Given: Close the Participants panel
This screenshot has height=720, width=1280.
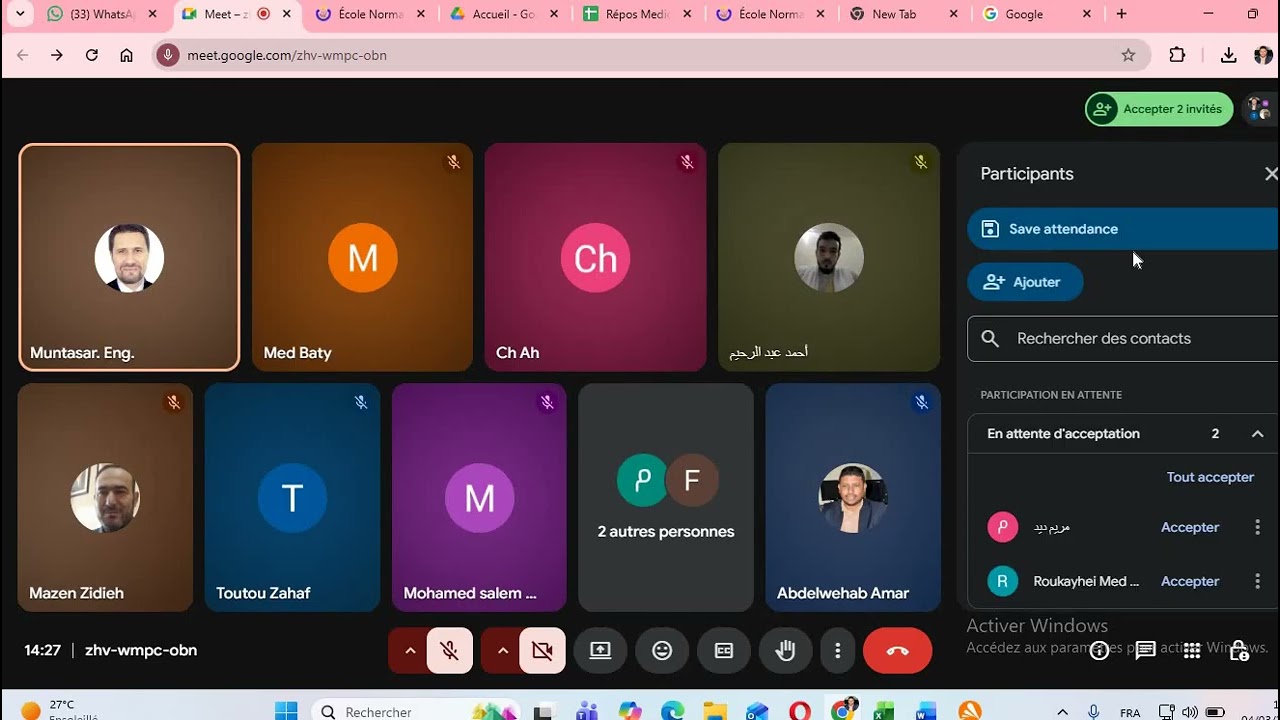Looking at the screenshot, I should point(1270,174).
